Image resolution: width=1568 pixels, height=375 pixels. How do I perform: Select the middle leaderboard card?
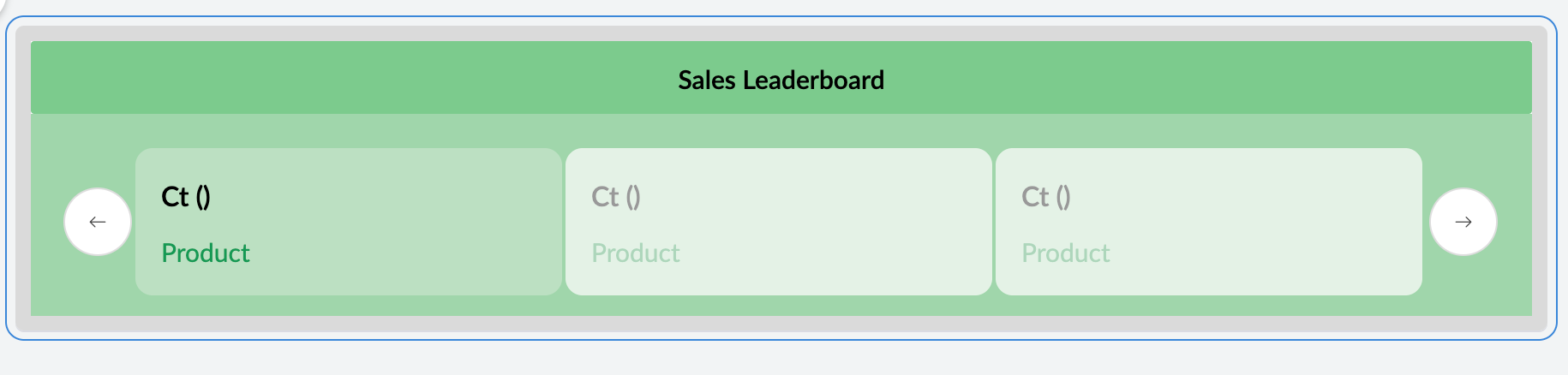(778, 222)
